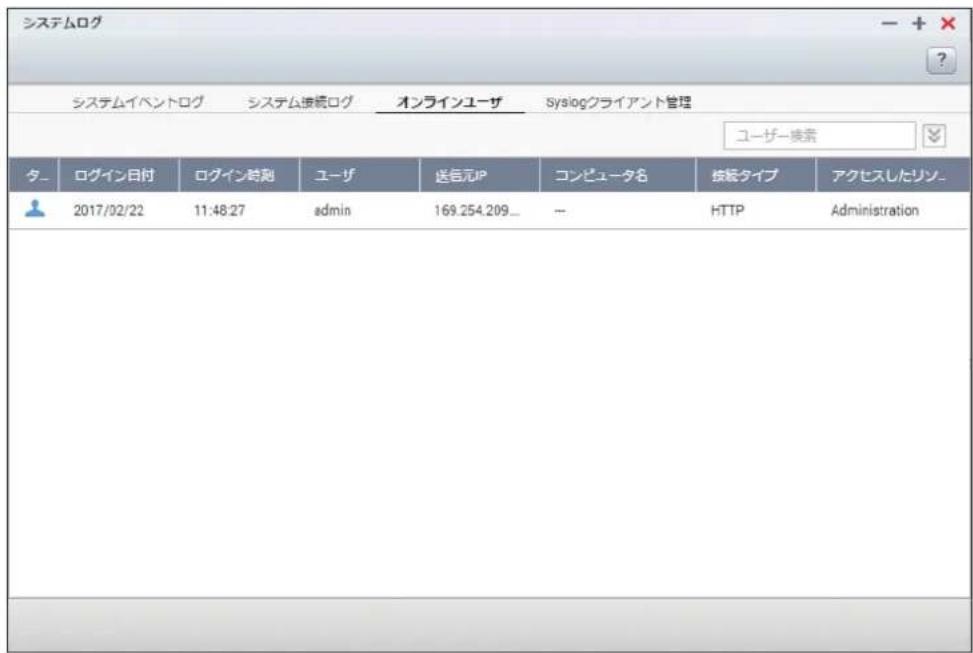Maximize the システムログ window with plus
973x653 pixels.
918,24
